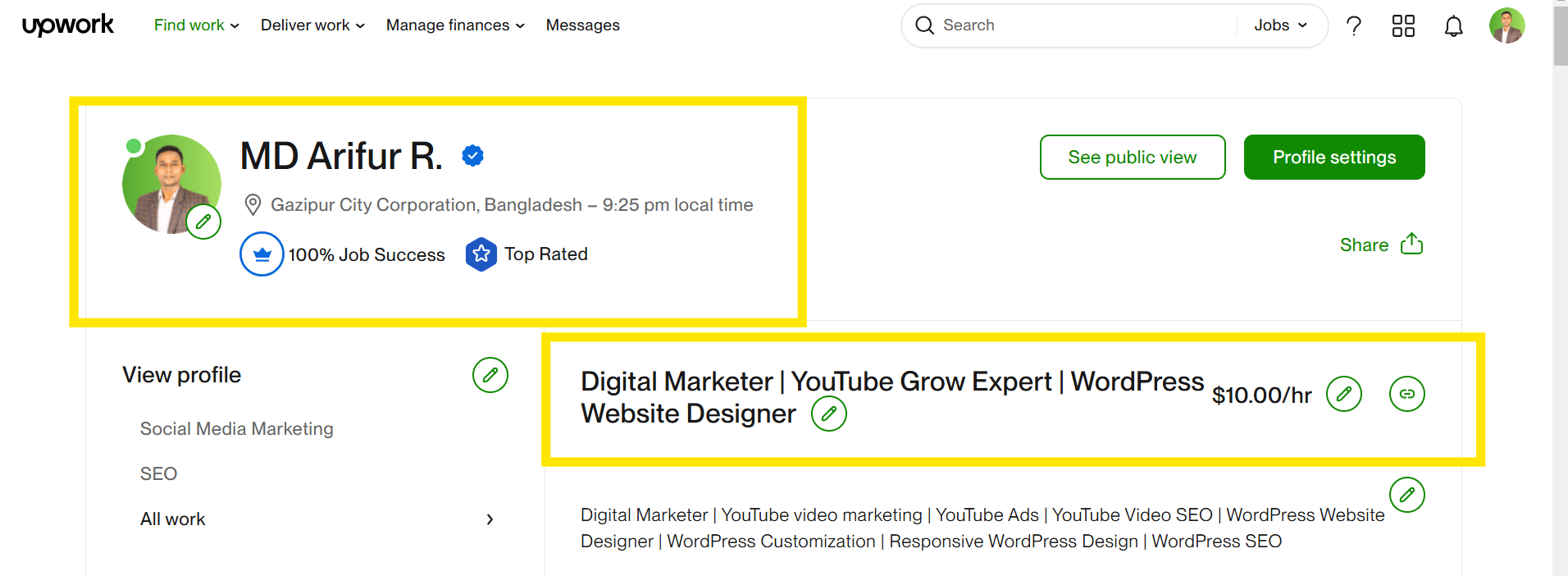Image resolution: width=1568 pixels, height=576 pixels.
Task: Click the name MD Arifur R.
Action: click(341, 156)
